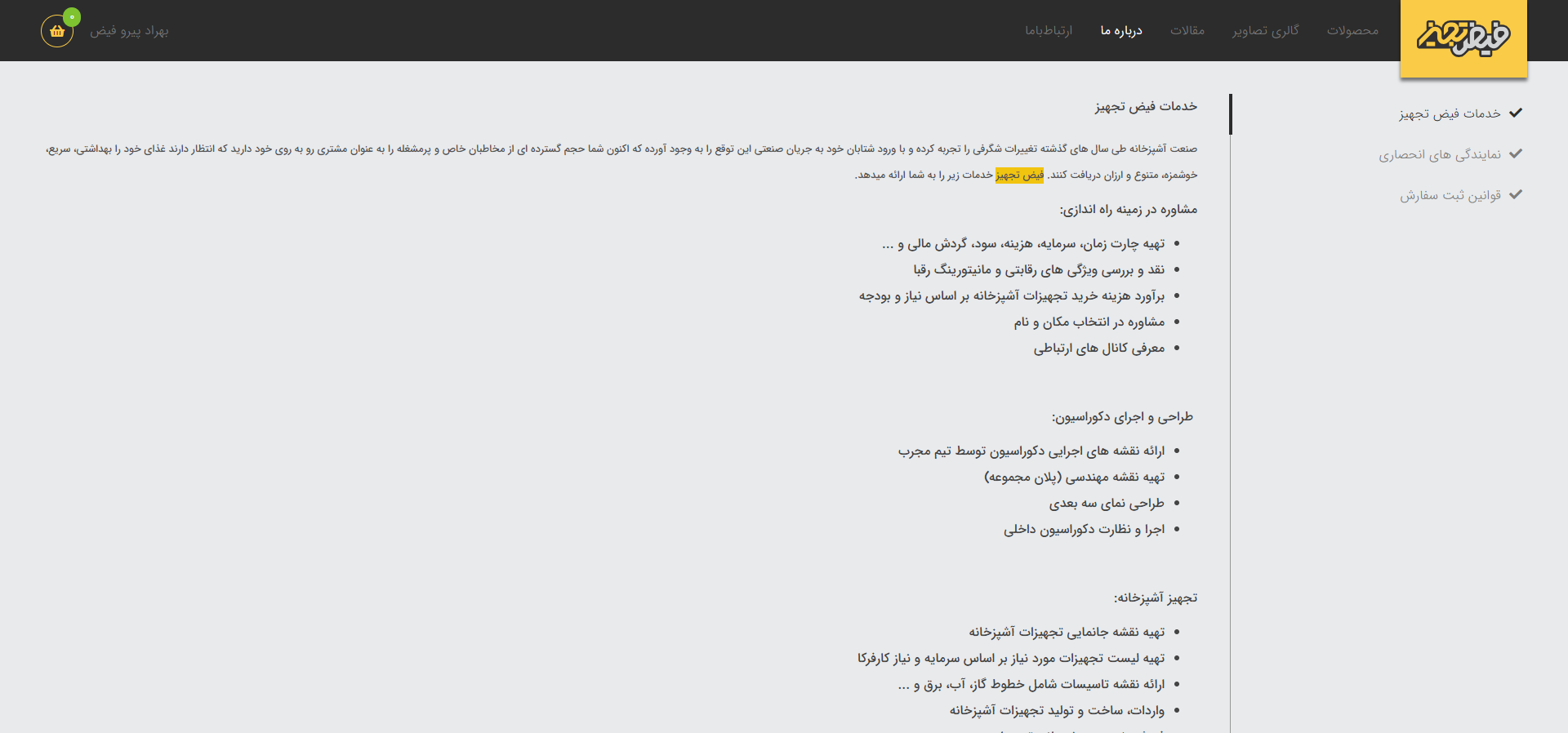
Task: Click bullet طراحی نمای سه بعدی
Action: pyautogui.click(x=1107, y=504)
